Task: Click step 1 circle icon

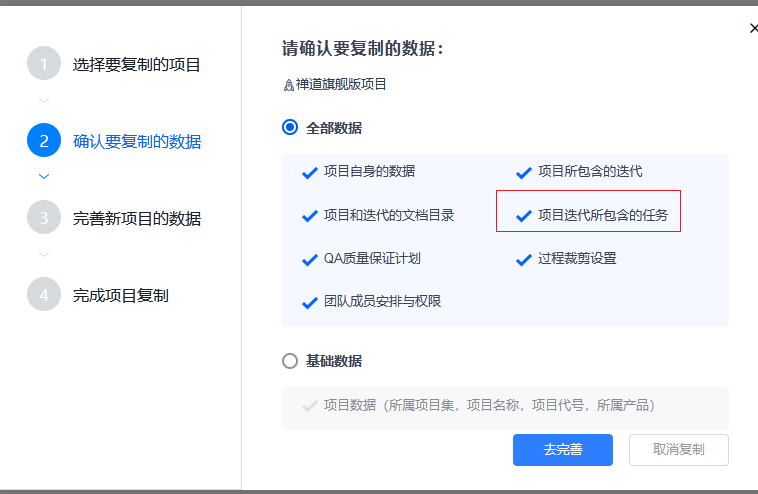Action: pyautogui.click(x=44, y=65)
